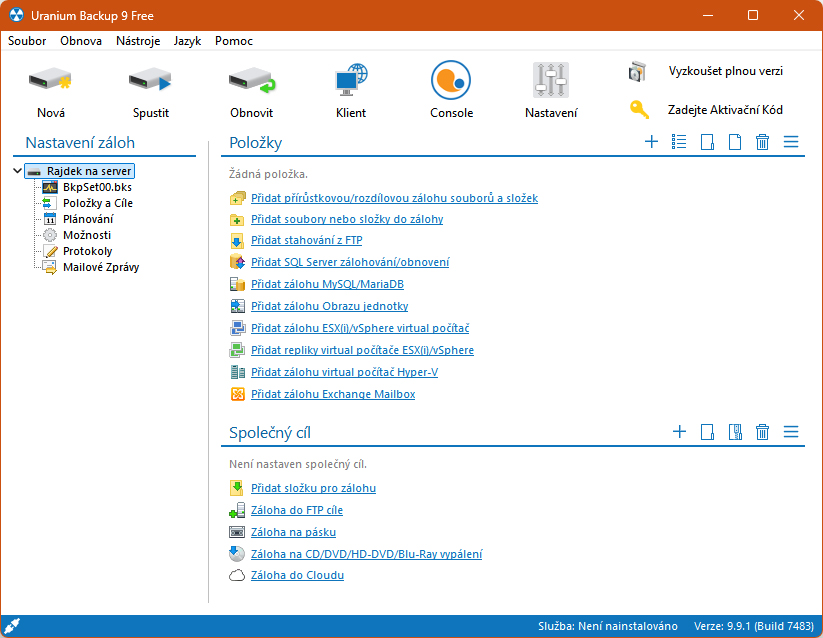Launch the Console toolbar icon
This screenshot has width=823, height=638.
tap(451, 81)
